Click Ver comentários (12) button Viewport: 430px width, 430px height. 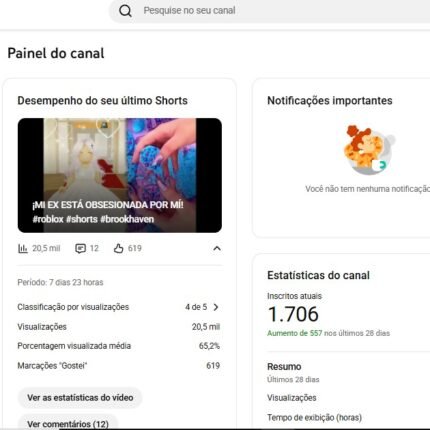(68, 424)
